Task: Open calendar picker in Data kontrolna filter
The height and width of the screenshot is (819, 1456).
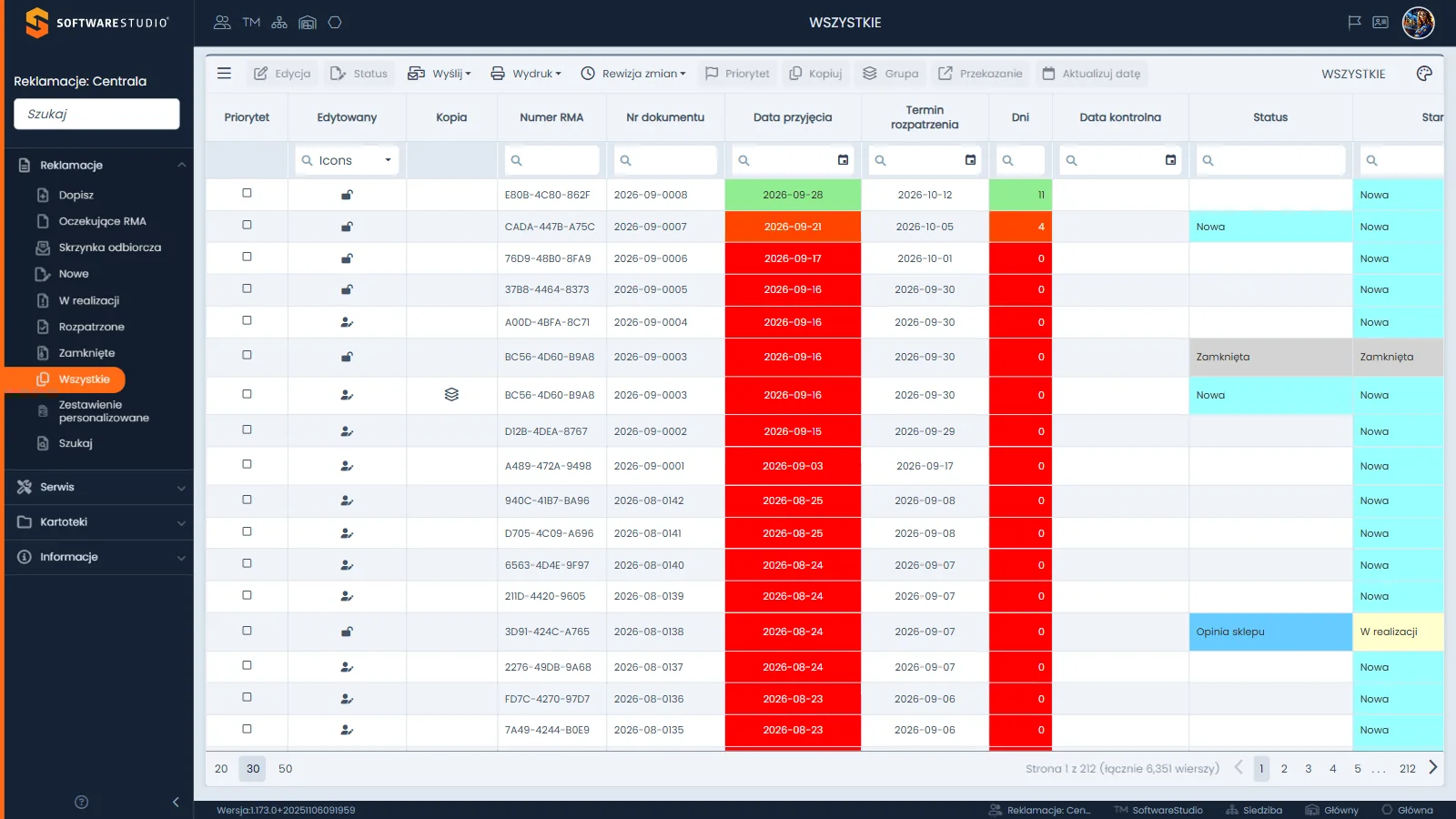Action: pyautogui.click(x=1170, y=160)
